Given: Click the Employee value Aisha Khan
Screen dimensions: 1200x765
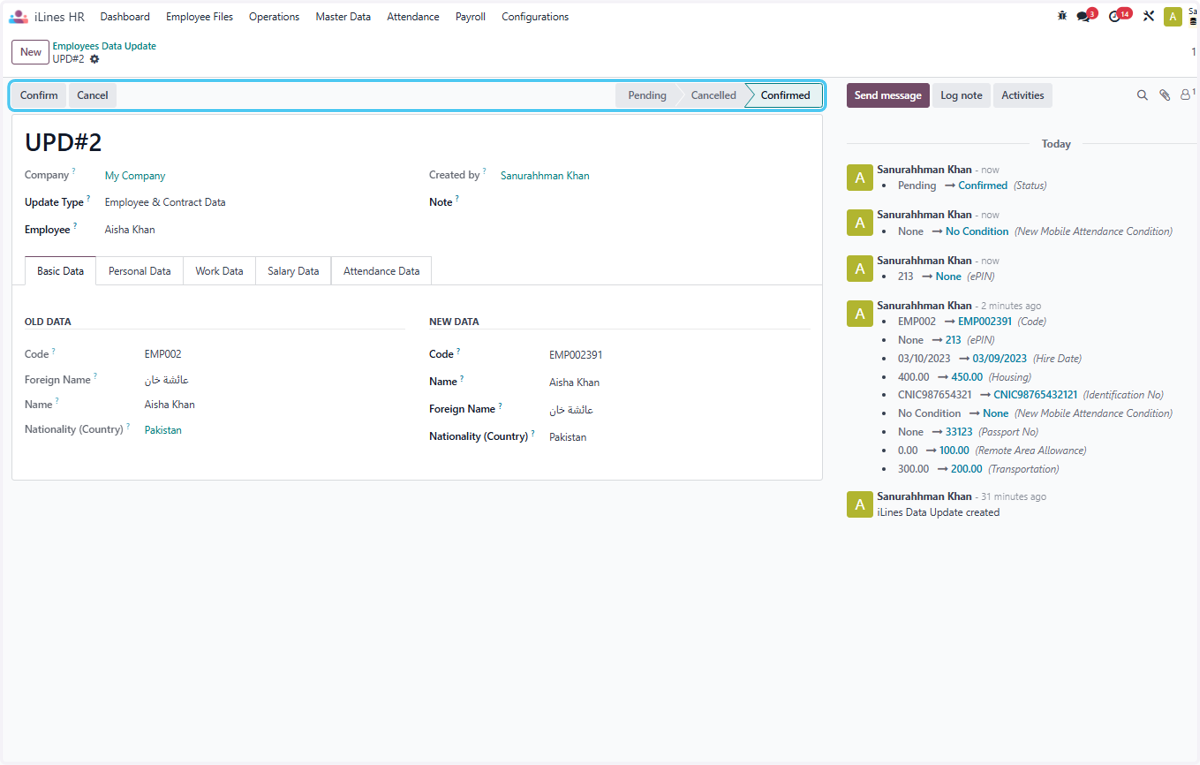Looking at the screenshot, I should pyautogui.click(x=130, y=230).
